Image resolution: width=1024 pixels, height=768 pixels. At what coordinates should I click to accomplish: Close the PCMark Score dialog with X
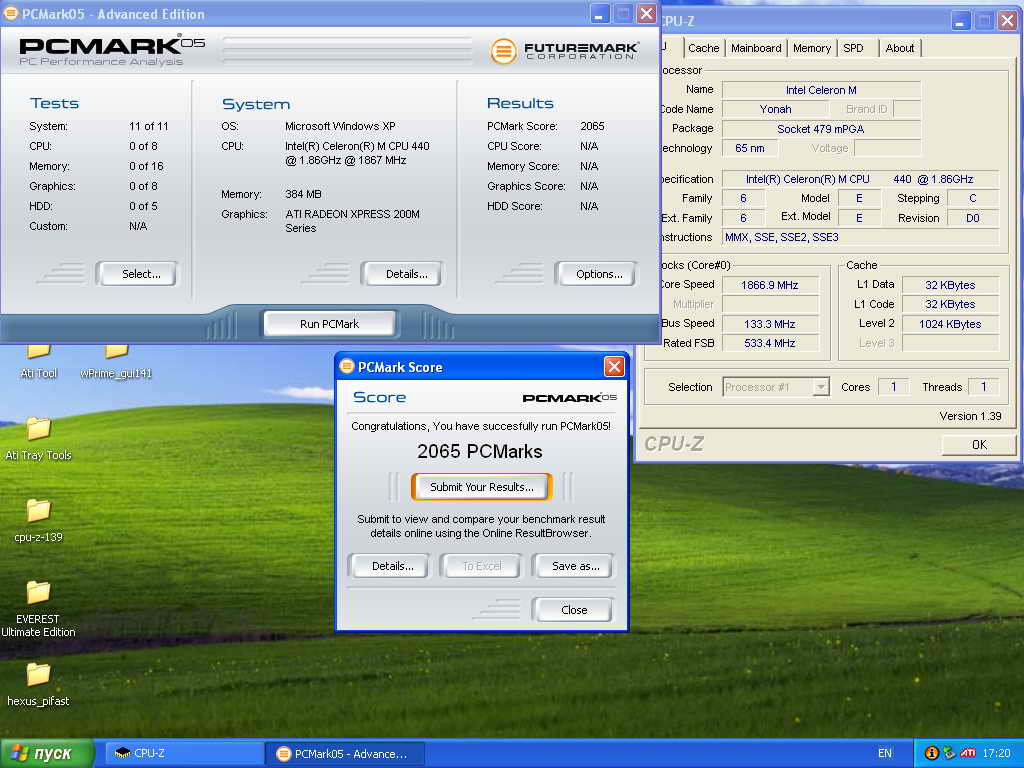point(614,366)
